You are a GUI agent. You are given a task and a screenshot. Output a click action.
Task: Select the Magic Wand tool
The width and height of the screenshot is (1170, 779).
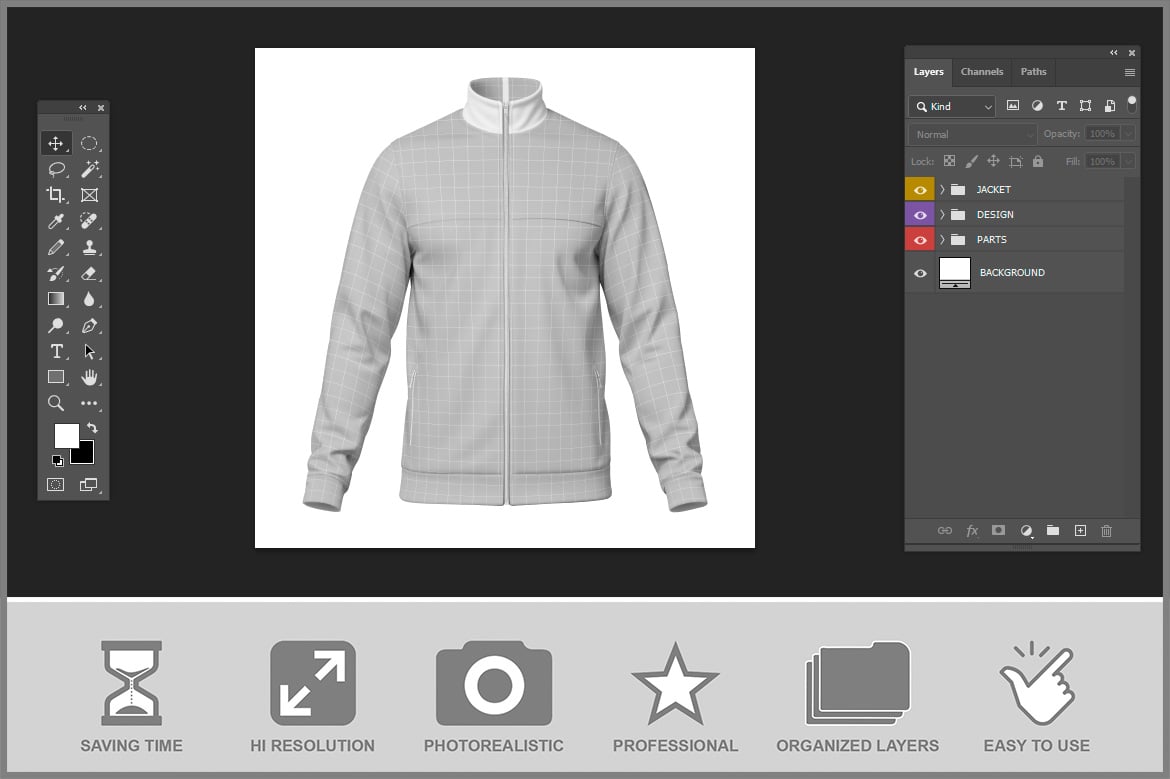(x=90, y=169)
